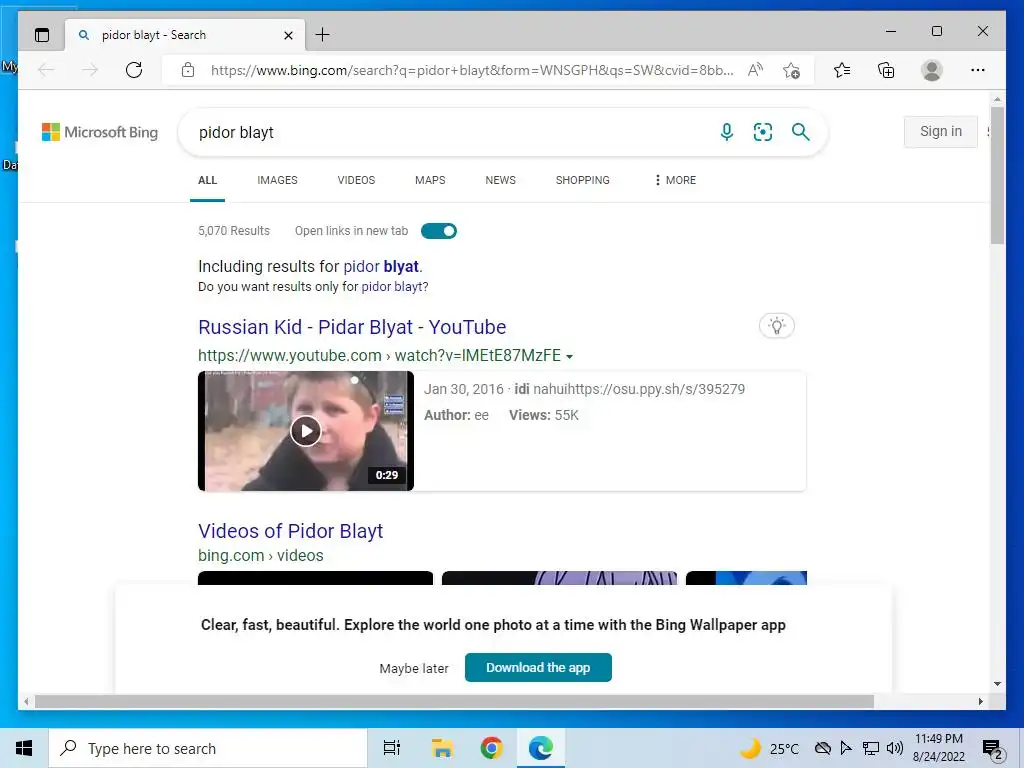Image resolution: width=1024 pixels, height=768 pixels.
Task: Open the Favorites list
Action: point(842,70)
